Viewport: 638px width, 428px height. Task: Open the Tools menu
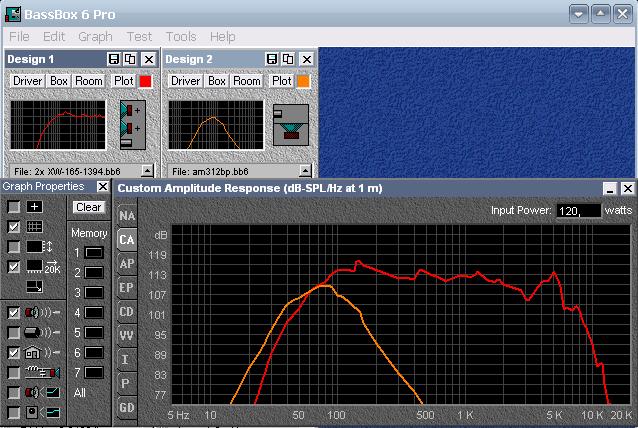(x=181, y=36)
